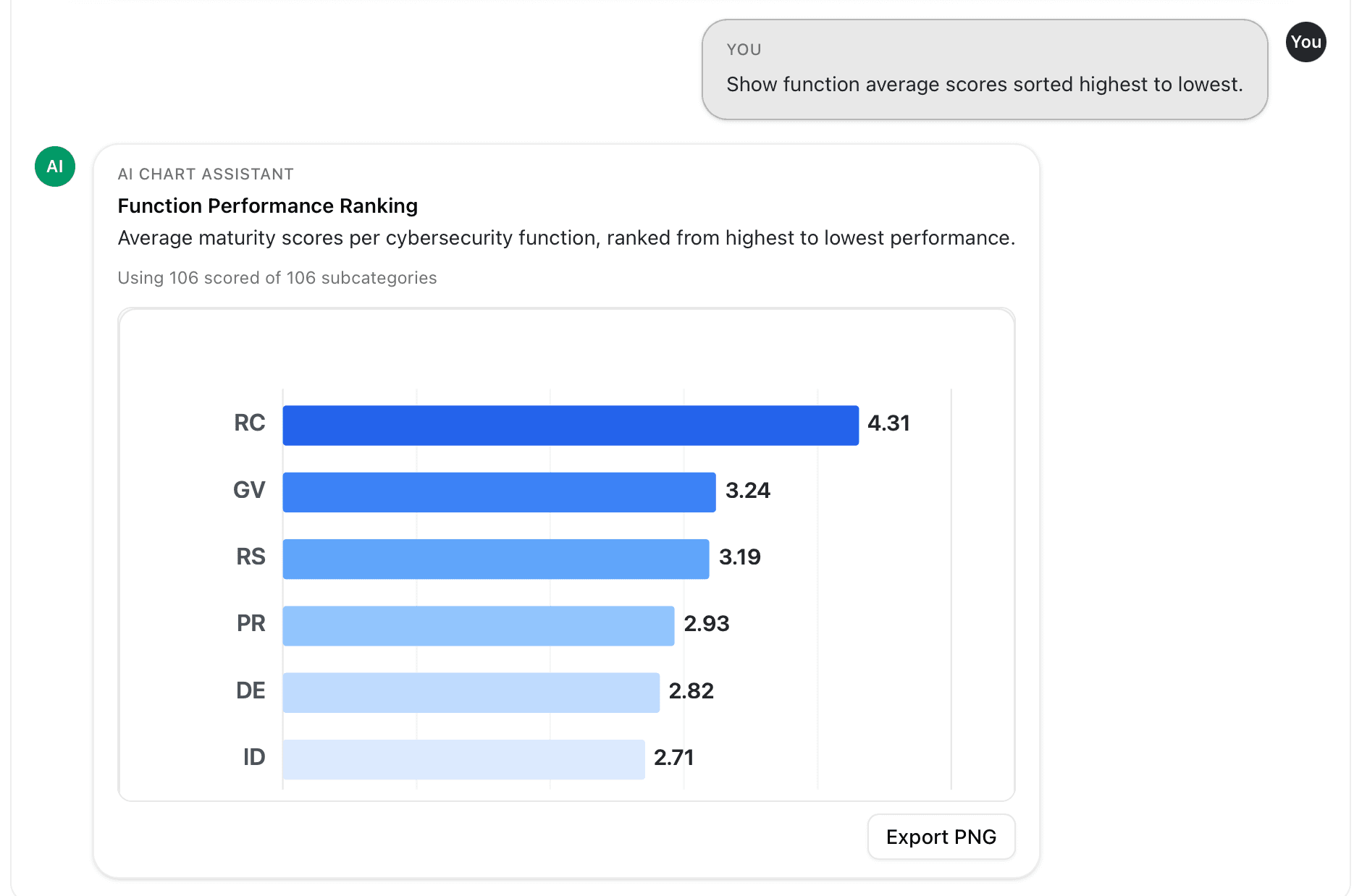Select the RS bar in the ranking
The image size is (1354, 896).
coord(495,559)
